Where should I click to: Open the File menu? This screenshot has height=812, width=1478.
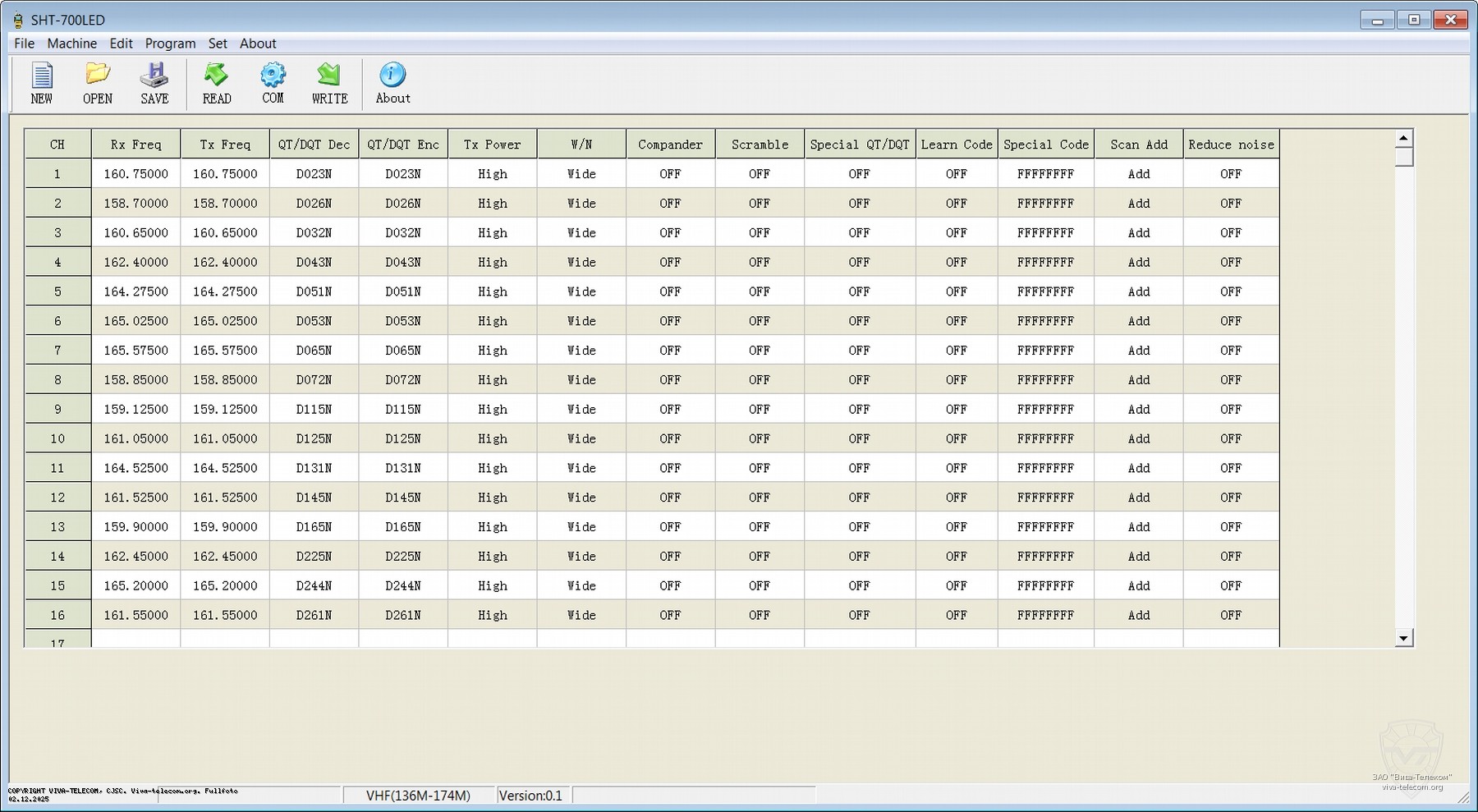pyautogui.click(x=24, y=44)
